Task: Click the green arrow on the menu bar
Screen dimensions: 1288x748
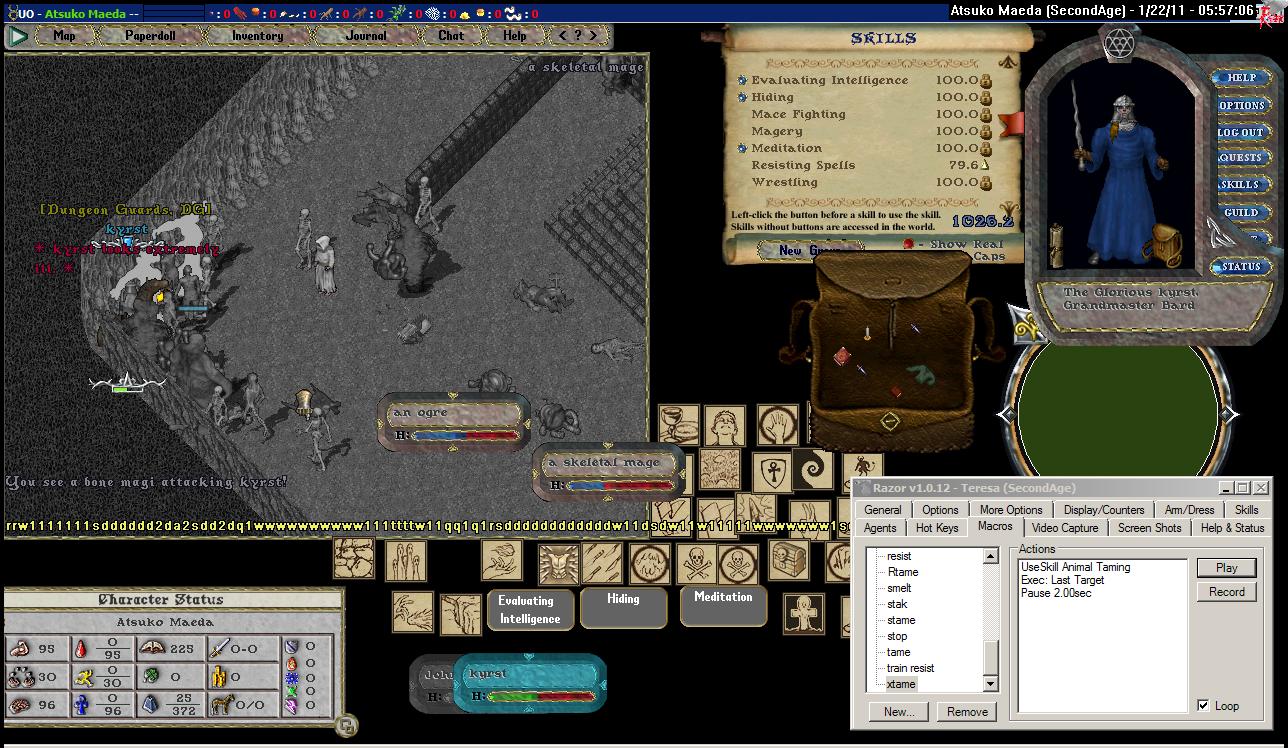Action: click(x=18, y=36)
